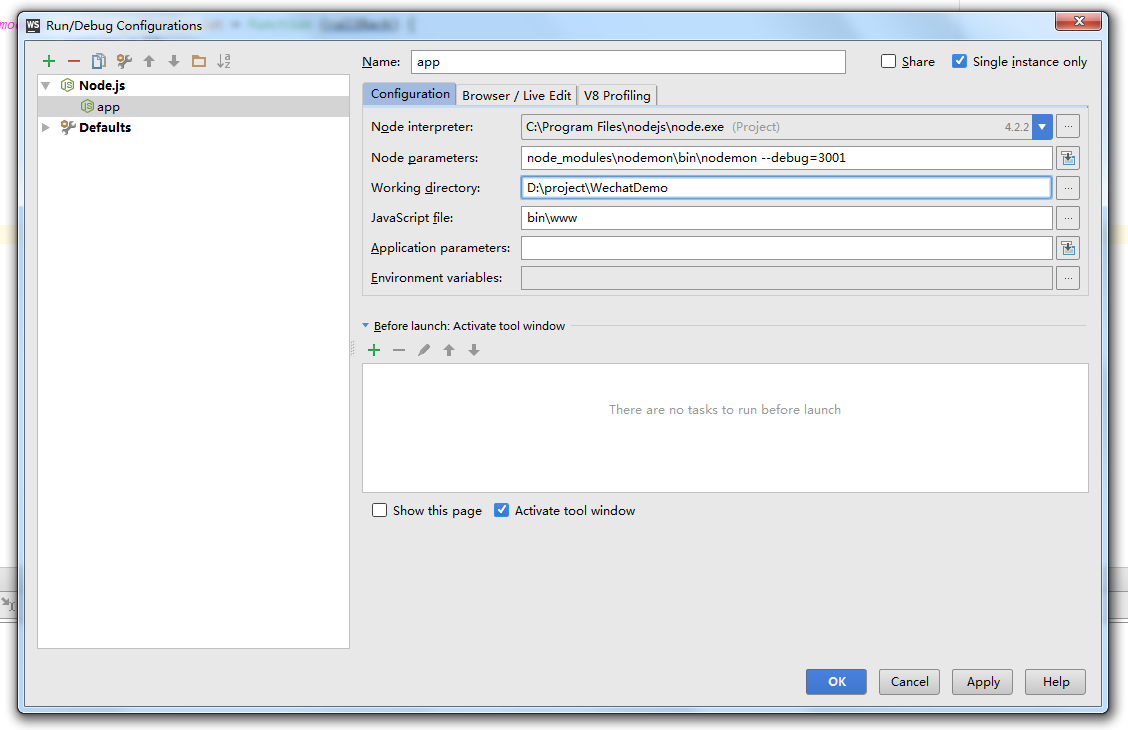Add new configuration with green plus icon

(x=49, y=62)
